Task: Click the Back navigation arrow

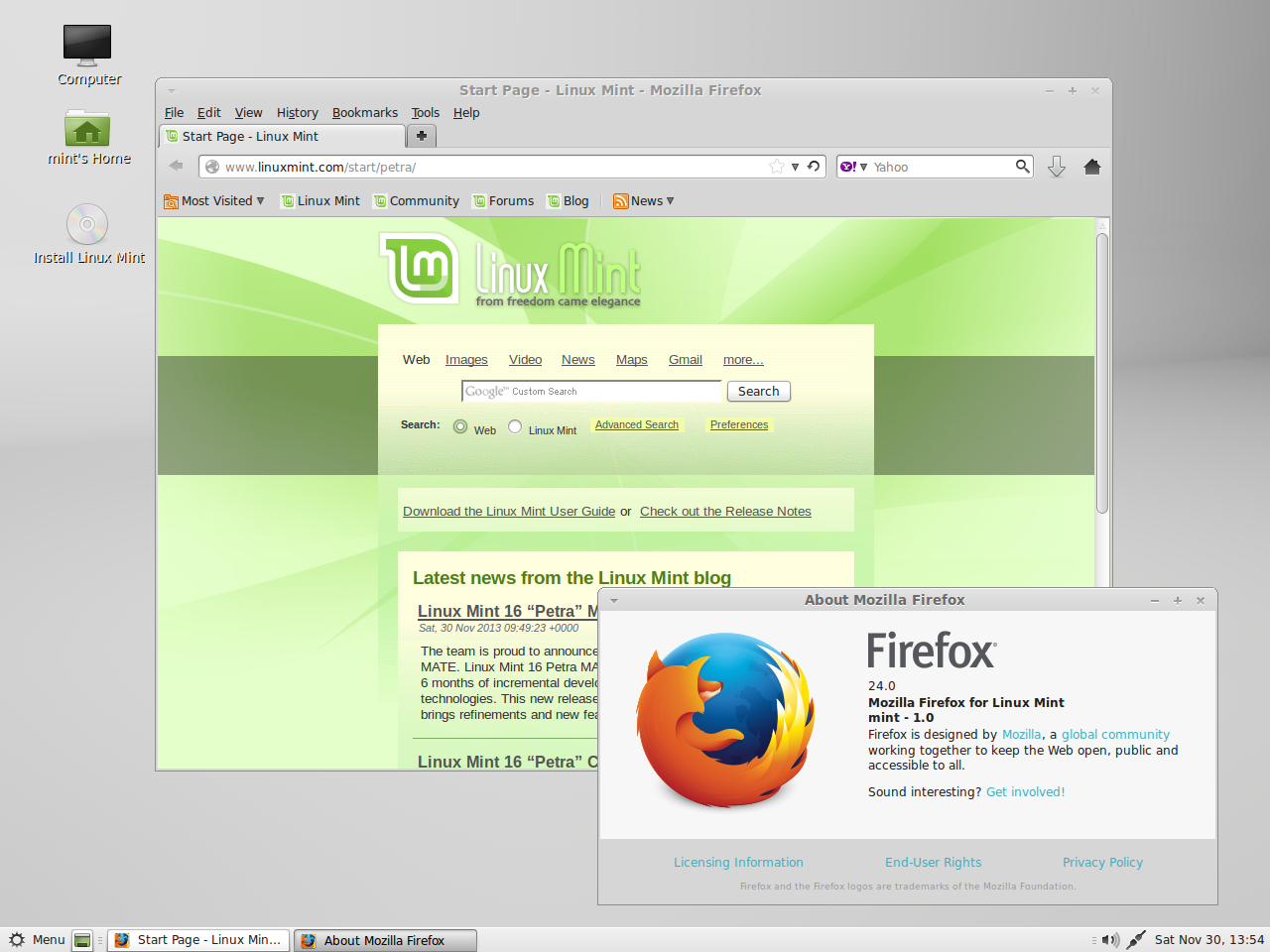Action: click(176, 166)
